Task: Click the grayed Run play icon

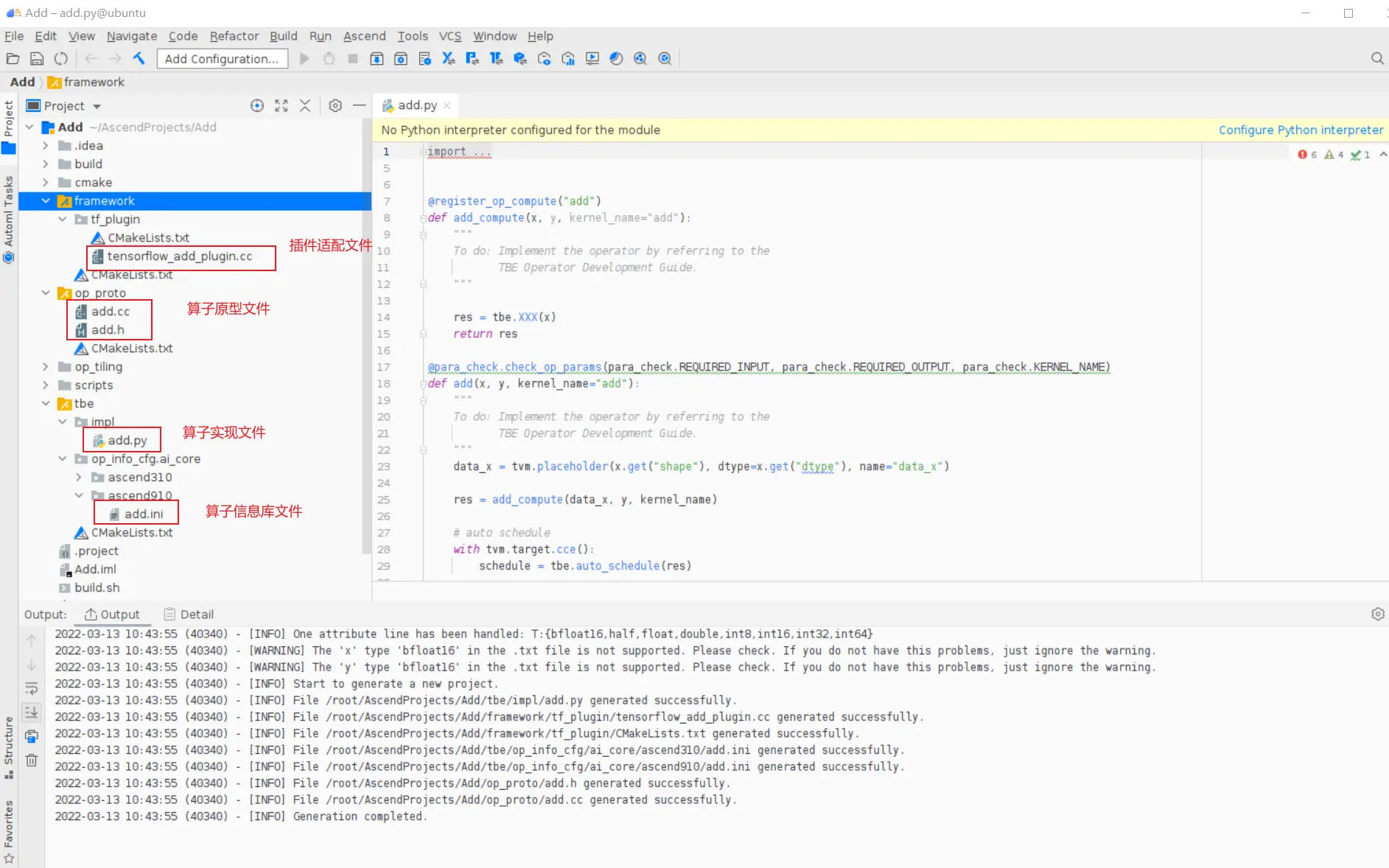Action: [304, 59]
